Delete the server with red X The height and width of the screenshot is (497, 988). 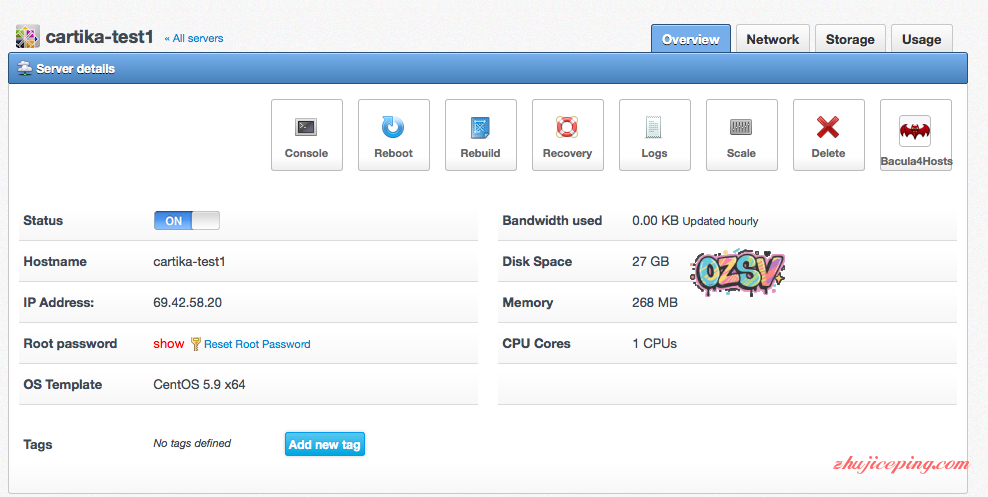click(828, 135)
